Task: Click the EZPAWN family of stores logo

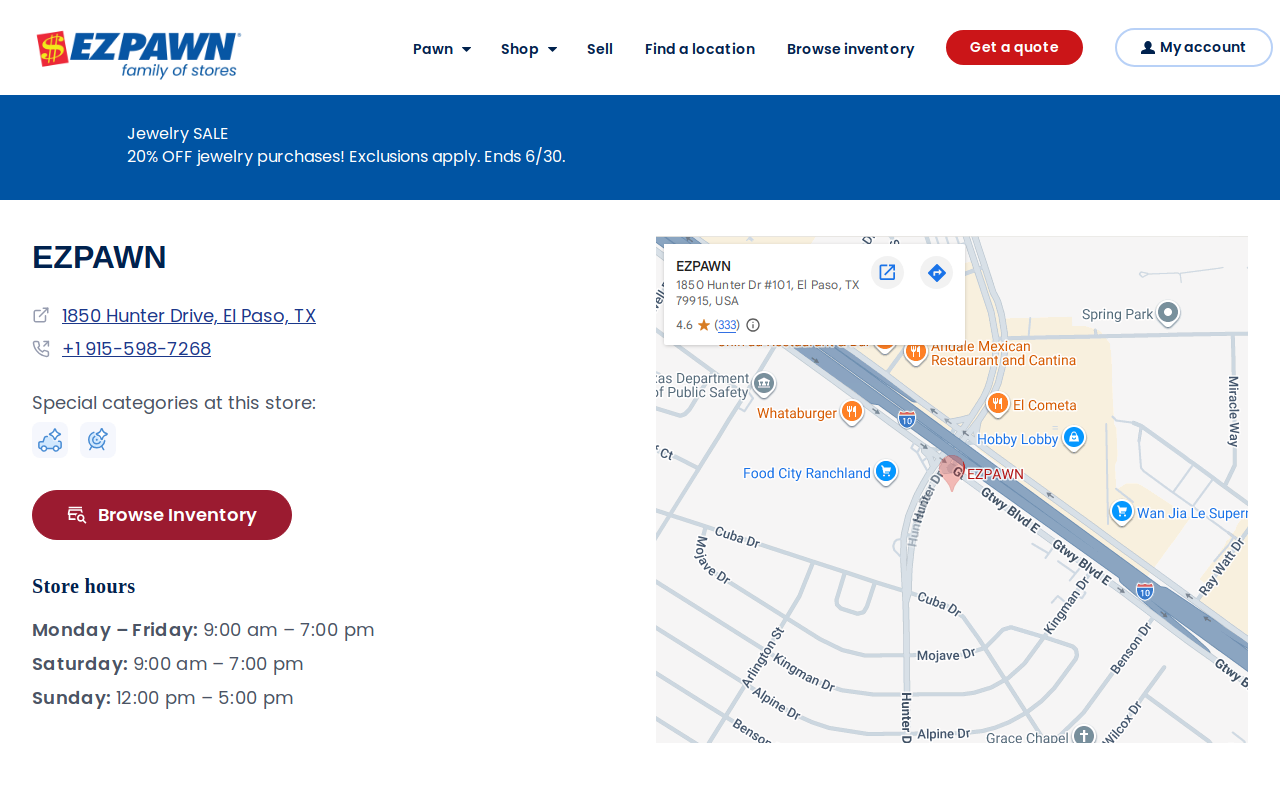Action: point(138,54)
